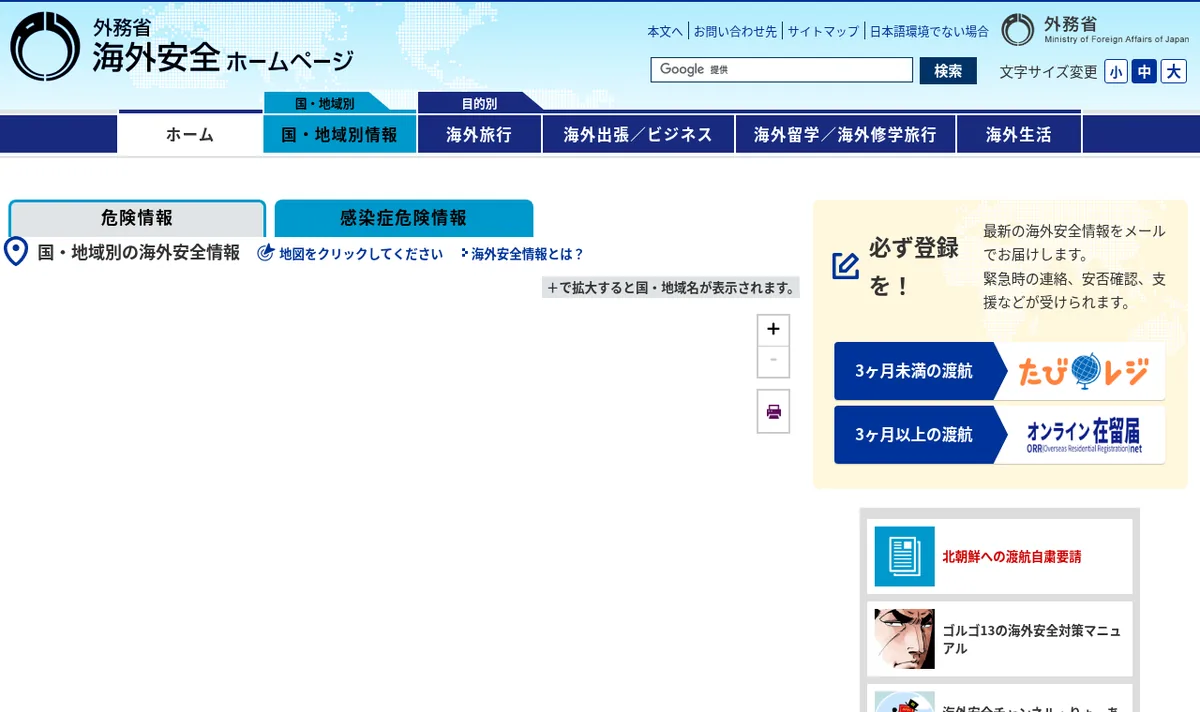Open 国・地域別情報 in main navigation

click(340, 134)
